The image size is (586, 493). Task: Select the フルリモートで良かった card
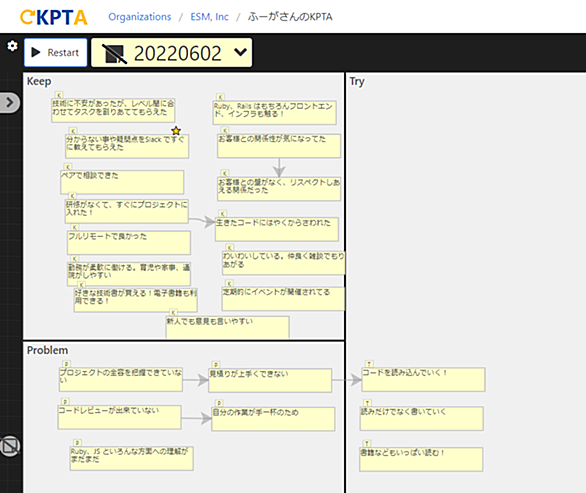click(x=129, y=243)
